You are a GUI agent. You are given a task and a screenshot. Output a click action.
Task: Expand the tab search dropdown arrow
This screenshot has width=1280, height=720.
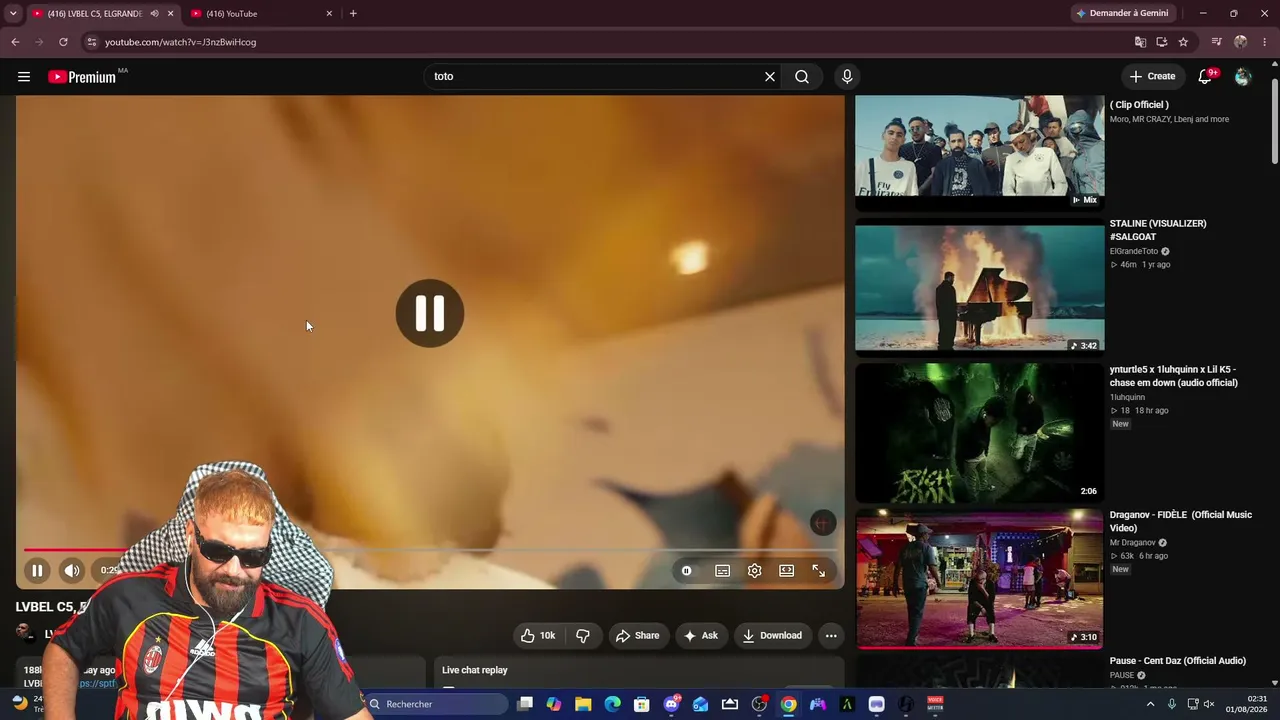13,14
